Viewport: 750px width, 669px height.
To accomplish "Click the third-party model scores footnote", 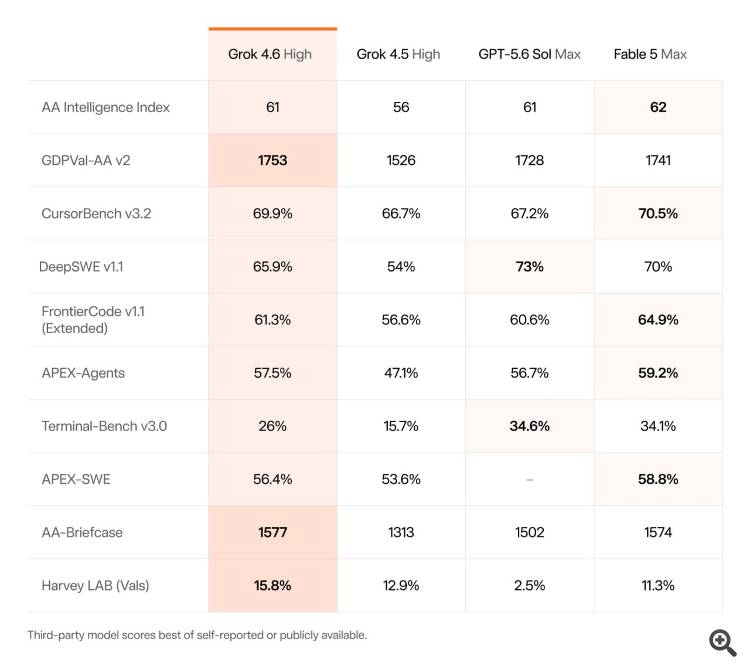I will [x=197, y=635].
